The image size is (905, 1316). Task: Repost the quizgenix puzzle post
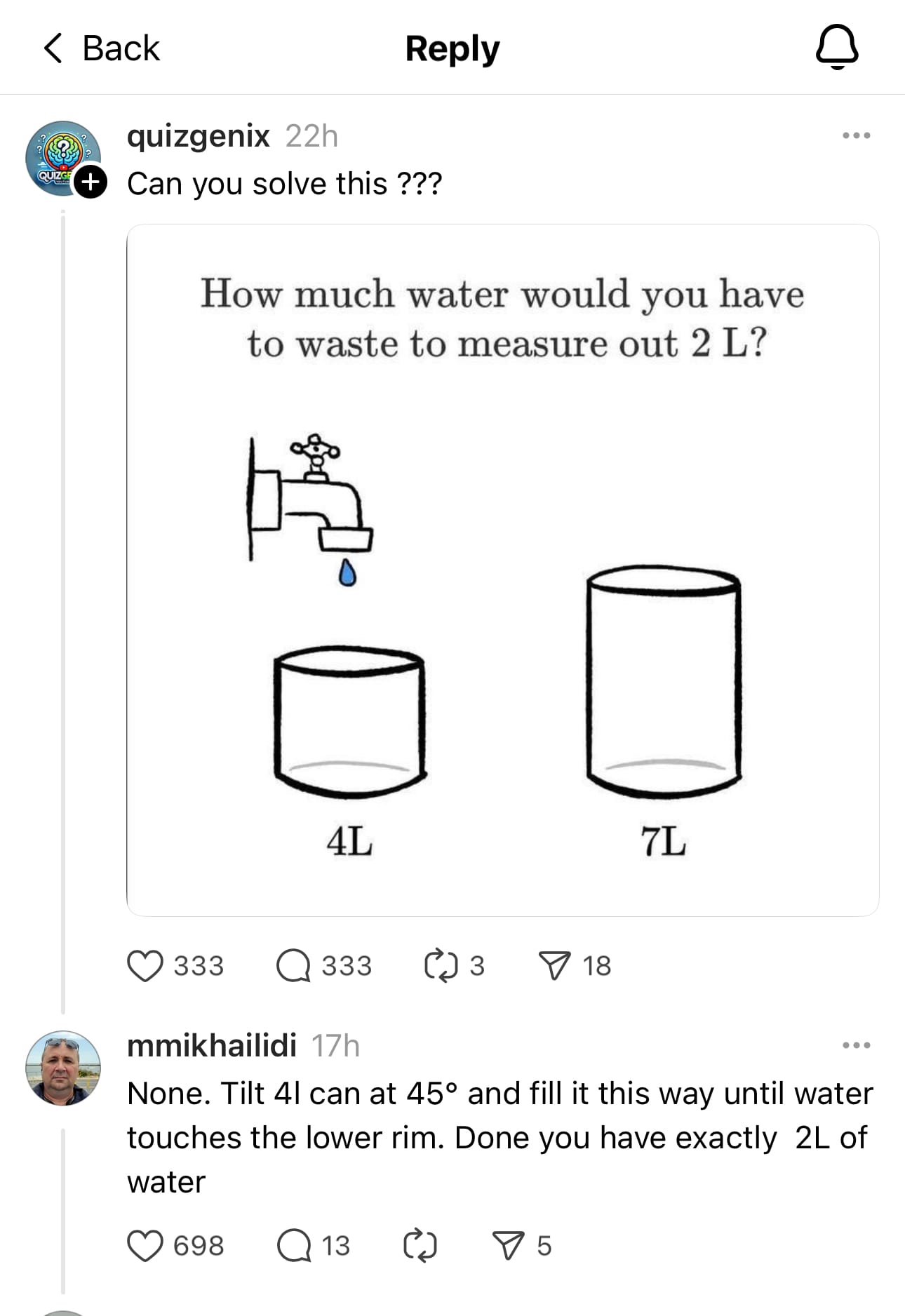pos(441,965)
